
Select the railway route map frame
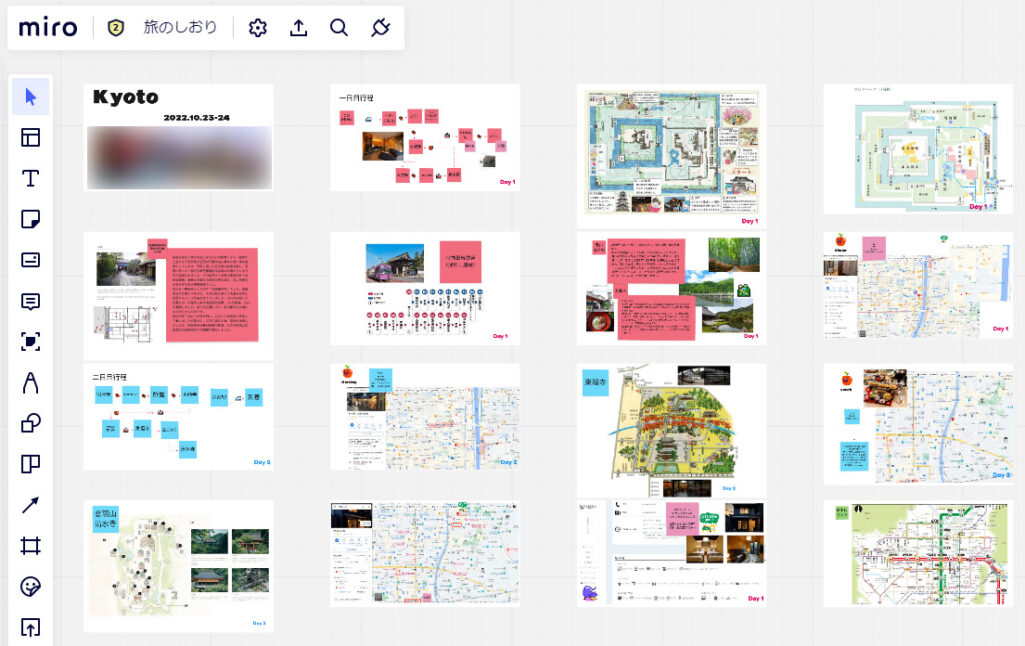[918, 554]
